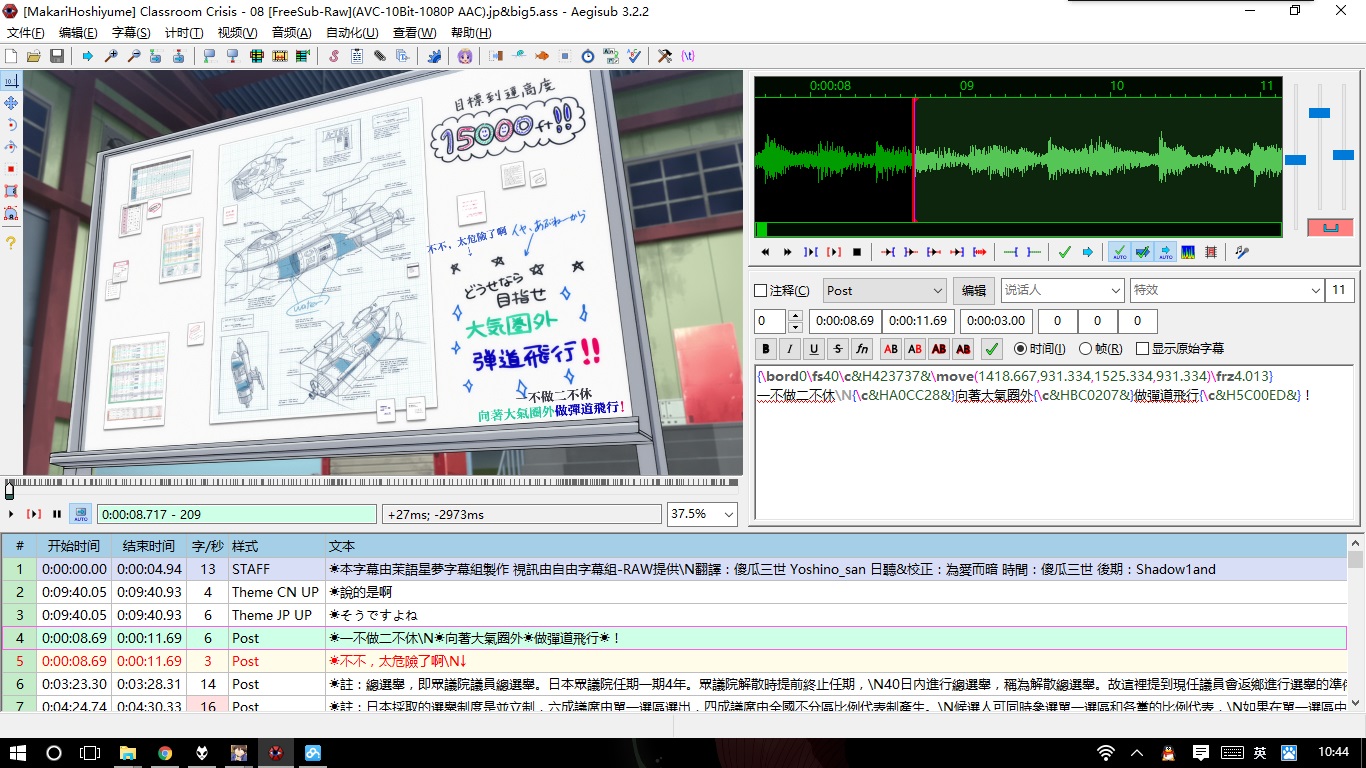The image size is (1366, 768).
Task: Click the audio Stop playback button
Action: (x=857, y=252)
